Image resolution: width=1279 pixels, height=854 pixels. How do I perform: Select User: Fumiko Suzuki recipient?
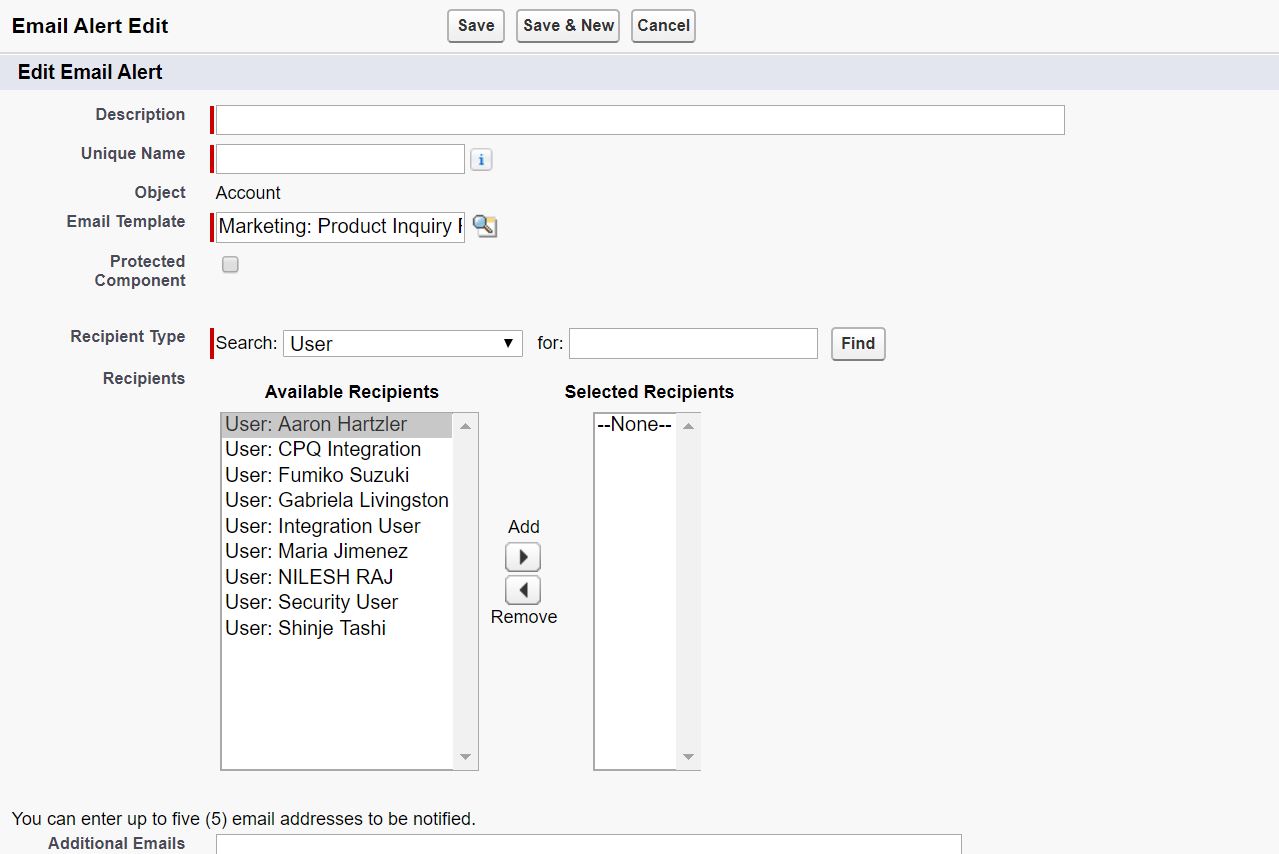tap(337, 475)
